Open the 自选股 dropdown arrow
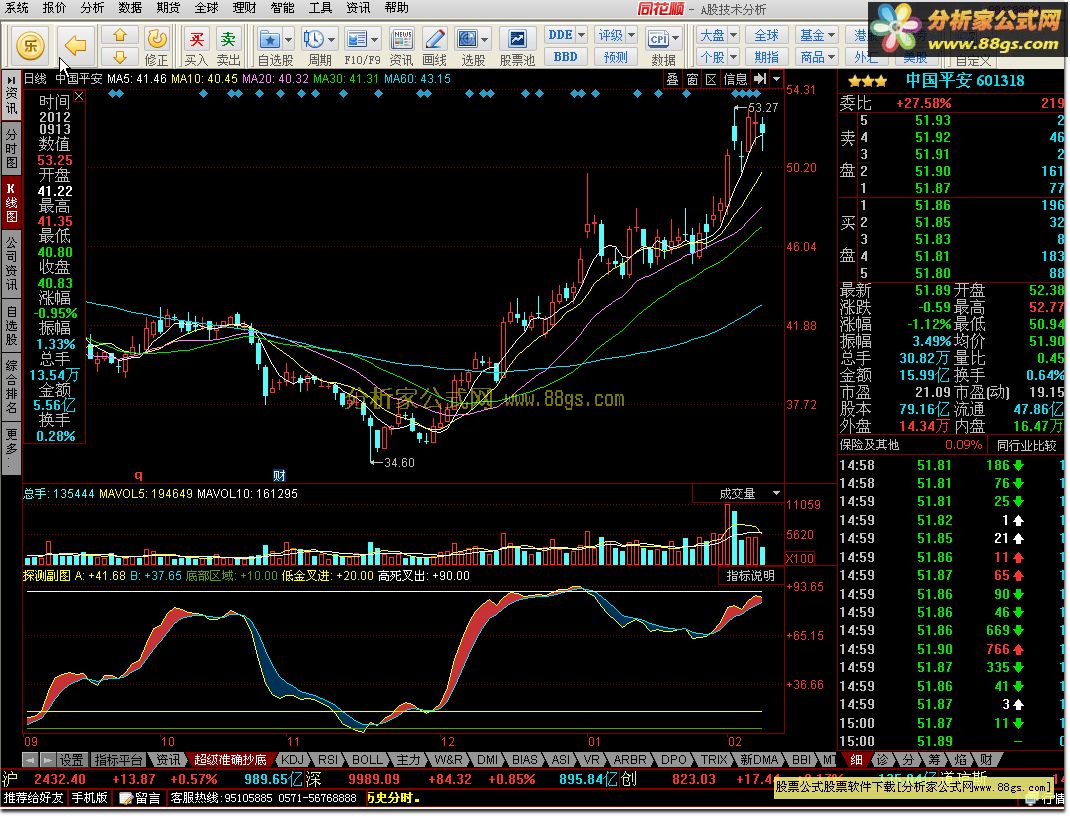 pos(289,39)
